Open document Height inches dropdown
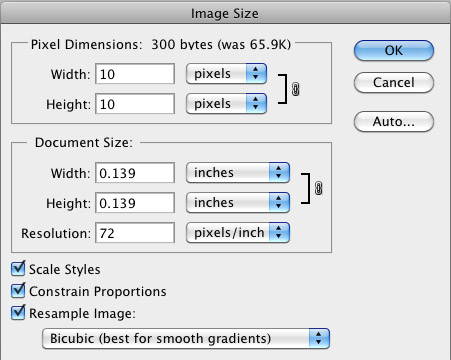This screenshot has height=360, width=451. click(238, 202)
